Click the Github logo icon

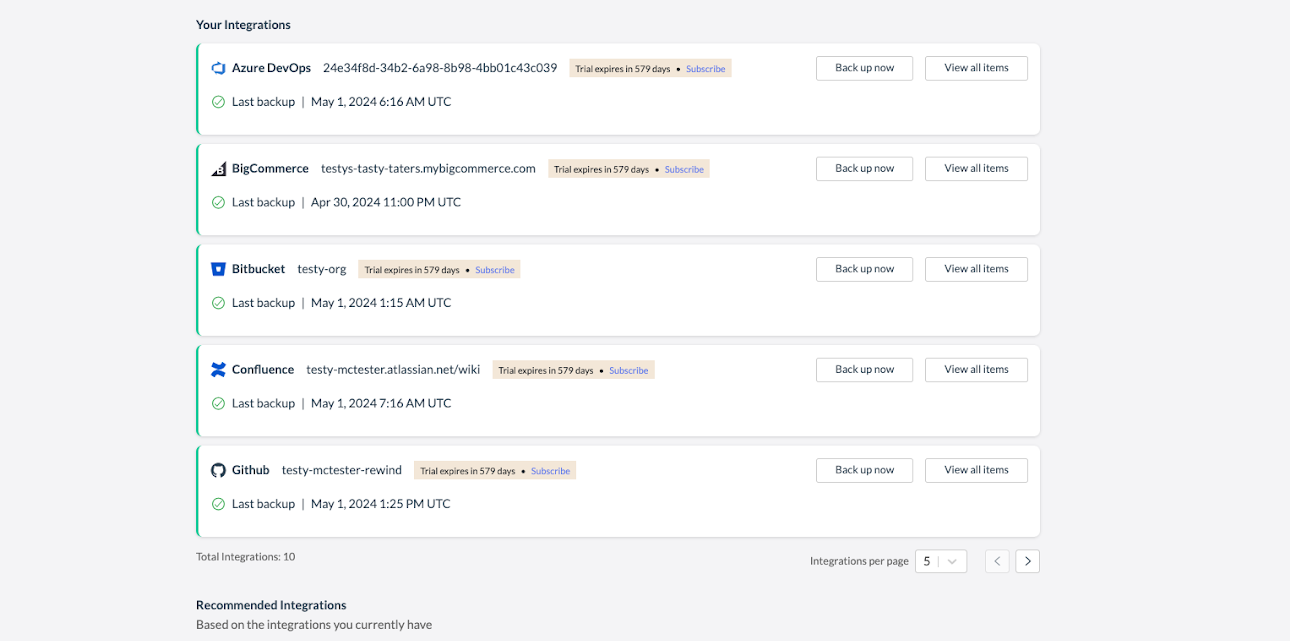tap(218, 470)
